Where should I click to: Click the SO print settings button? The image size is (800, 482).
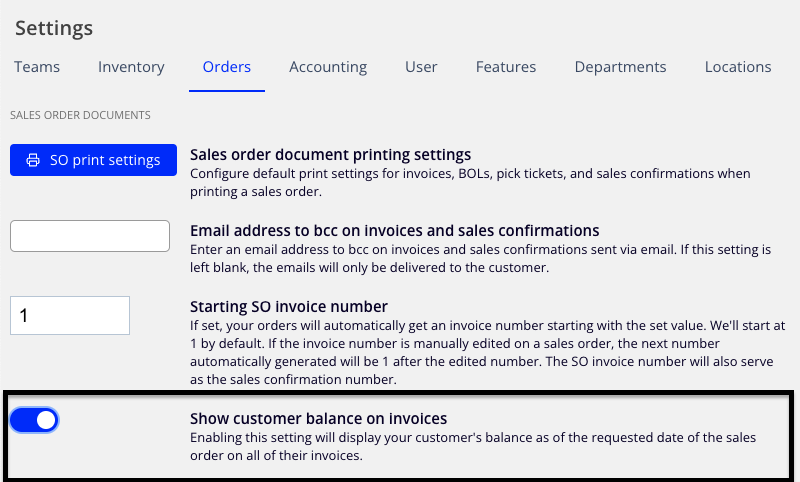point(93,160)
